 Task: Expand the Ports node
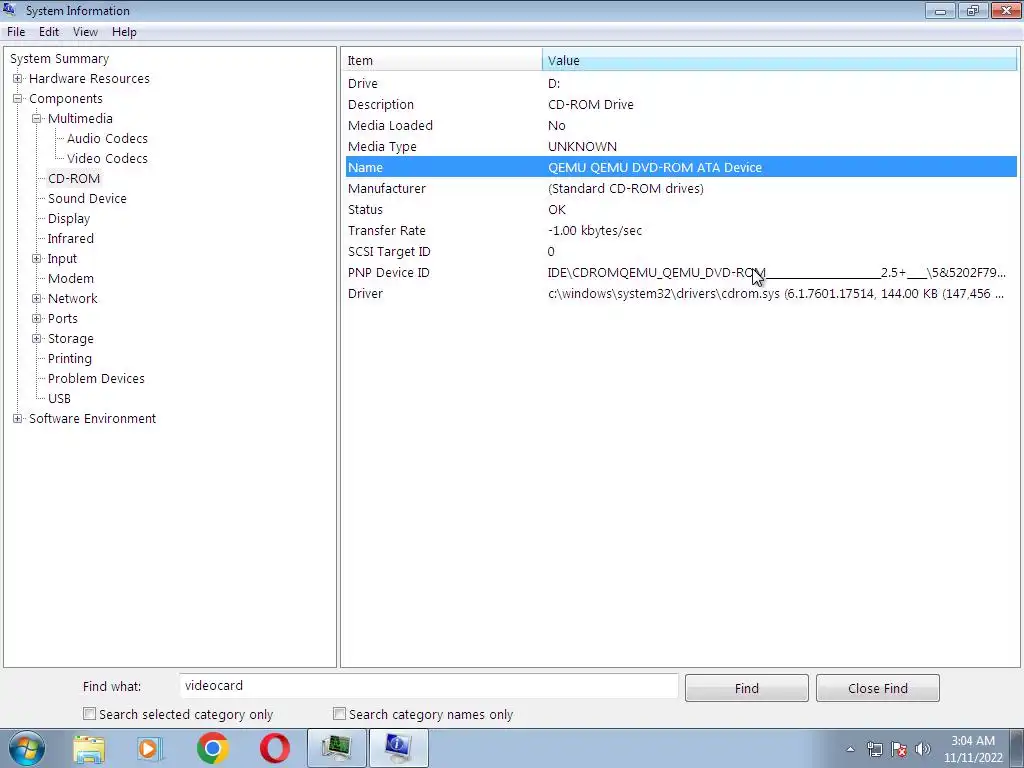tap(37, 319)
